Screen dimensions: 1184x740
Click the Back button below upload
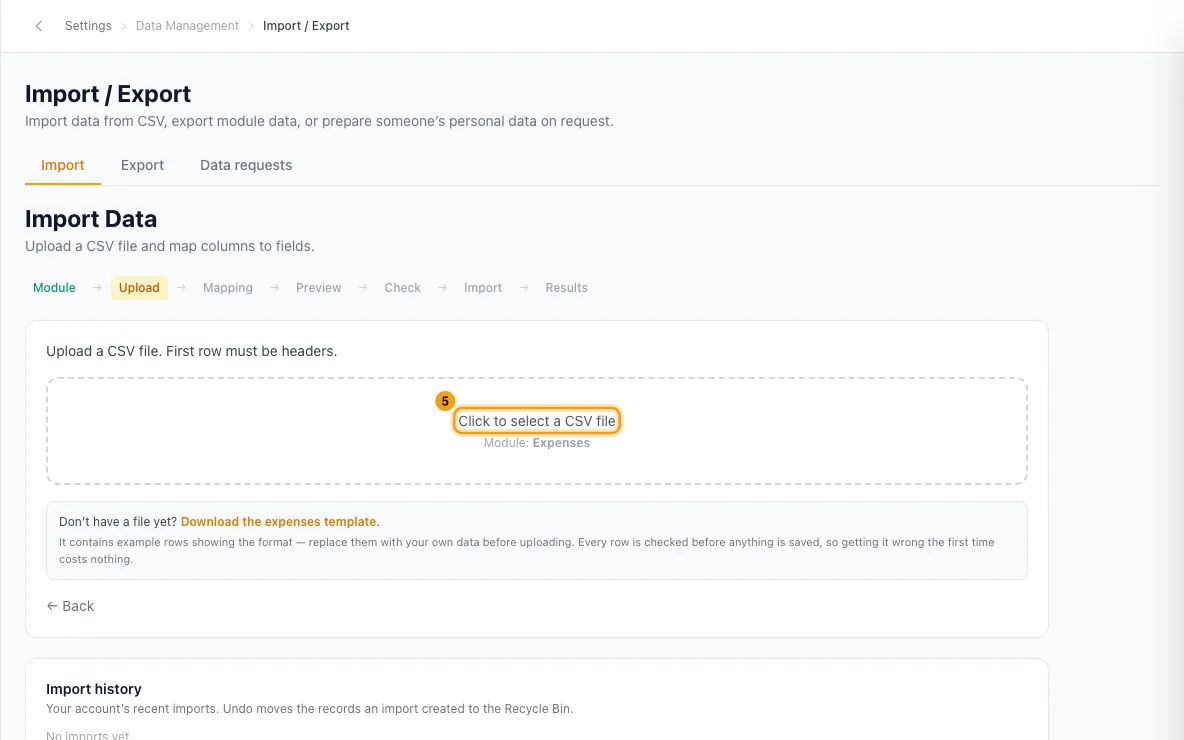[x=70, y=606]
